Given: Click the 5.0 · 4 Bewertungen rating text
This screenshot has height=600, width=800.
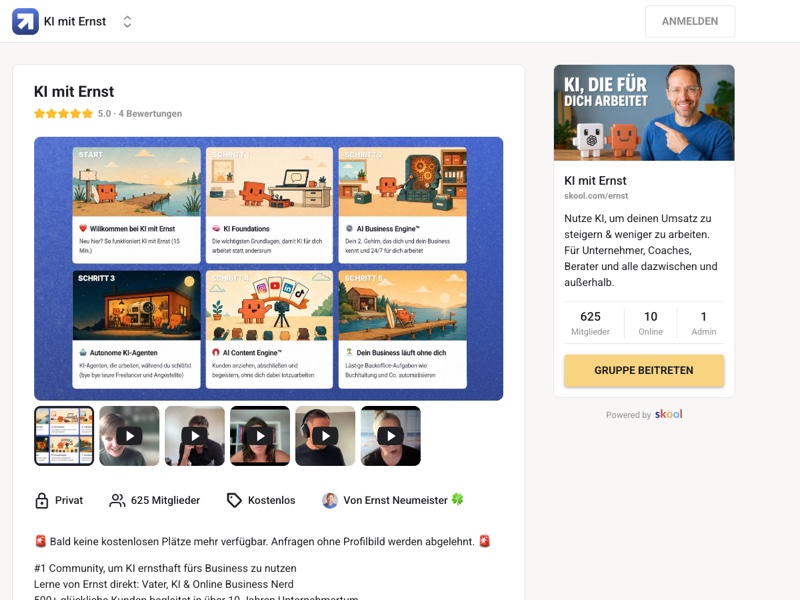Looking at the screenshot, I should (140, 114).
